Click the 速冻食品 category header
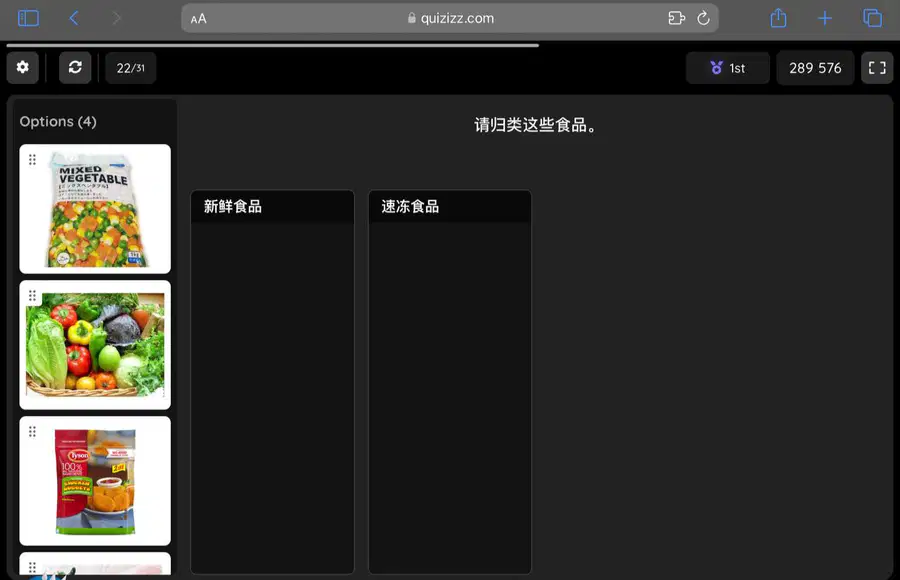The height and width of the screenshot is (580, 900). pos(449,207)
